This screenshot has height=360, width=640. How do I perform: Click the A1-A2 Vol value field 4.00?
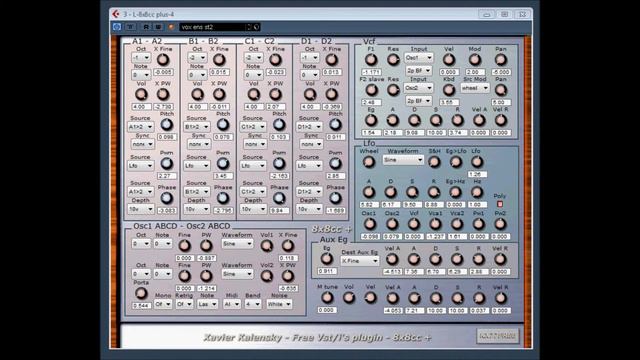141,107
